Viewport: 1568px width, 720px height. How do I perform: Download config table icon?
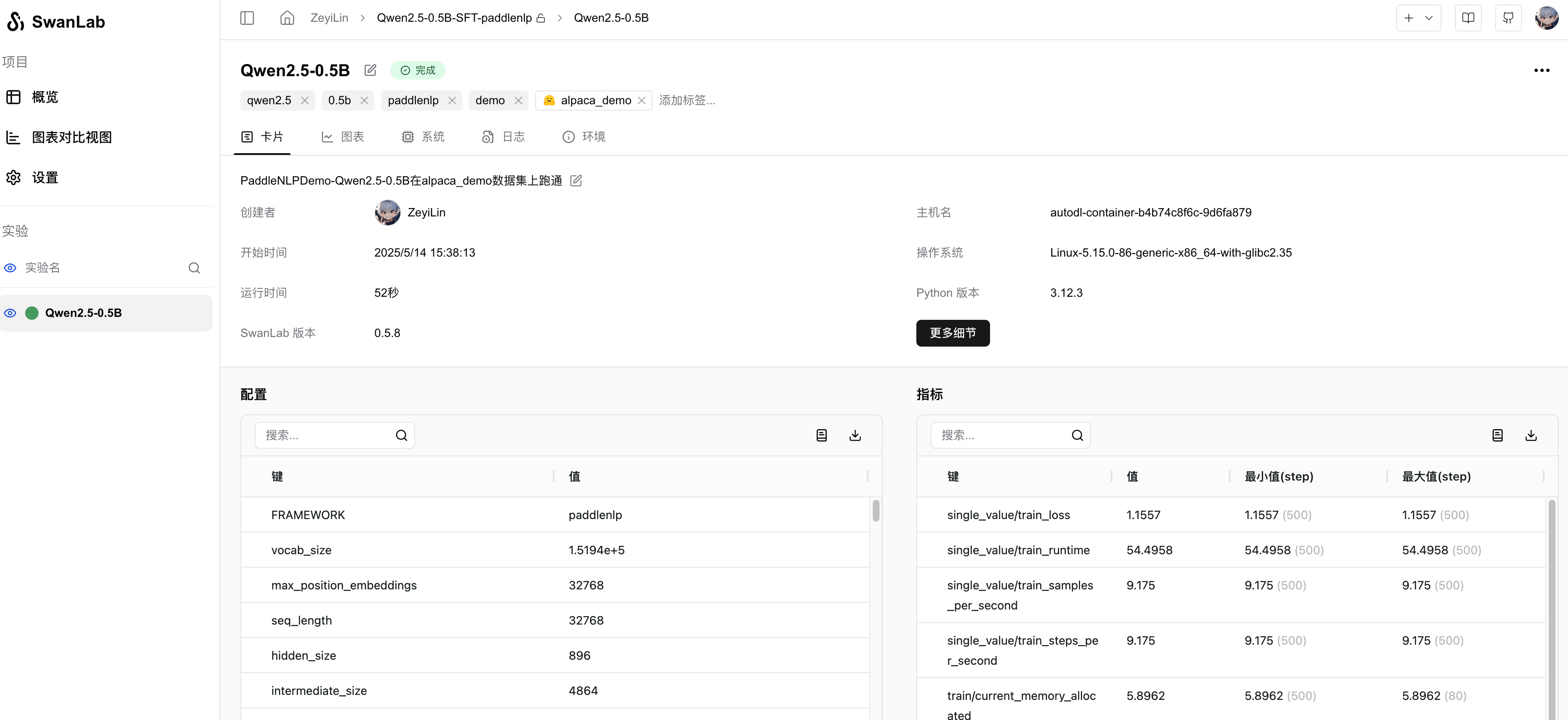(855, 435)
